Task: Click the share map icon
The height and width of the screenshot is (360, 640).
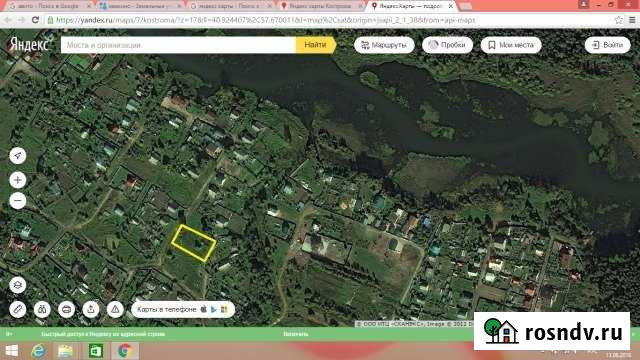Action: click(x=91, y=309)
